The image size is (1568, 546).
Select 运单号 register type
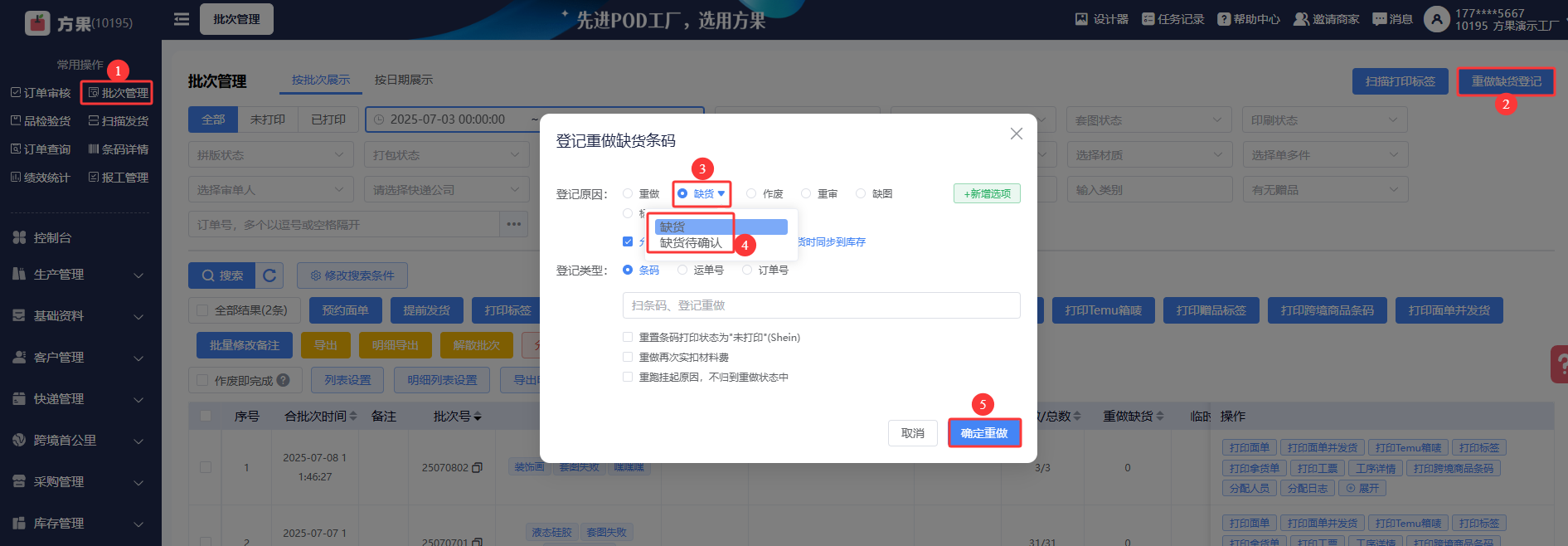tap(682, 270)
